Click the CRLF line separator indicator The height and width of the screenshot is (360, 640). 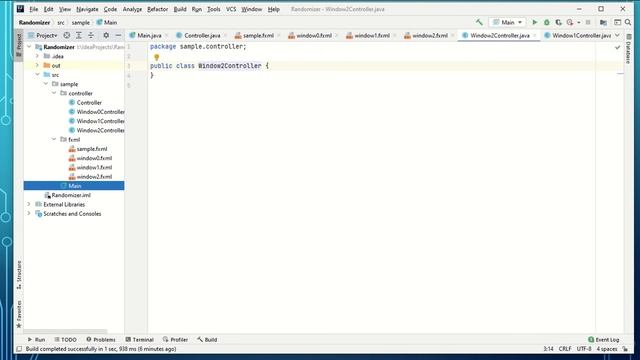click(x=565, y=349)
